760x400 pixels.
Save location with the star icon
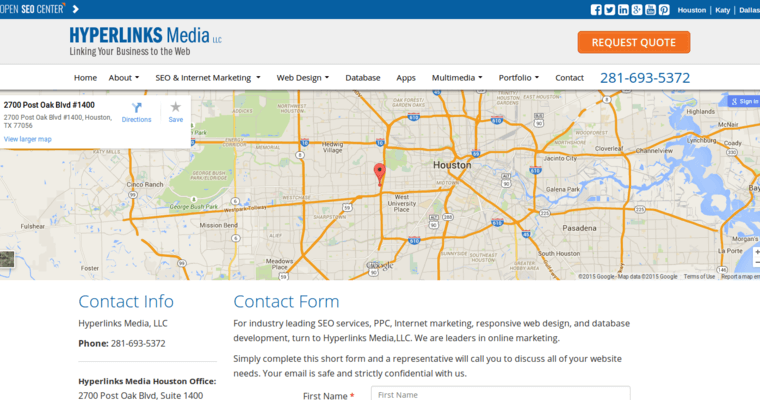(x=175, y=108)
